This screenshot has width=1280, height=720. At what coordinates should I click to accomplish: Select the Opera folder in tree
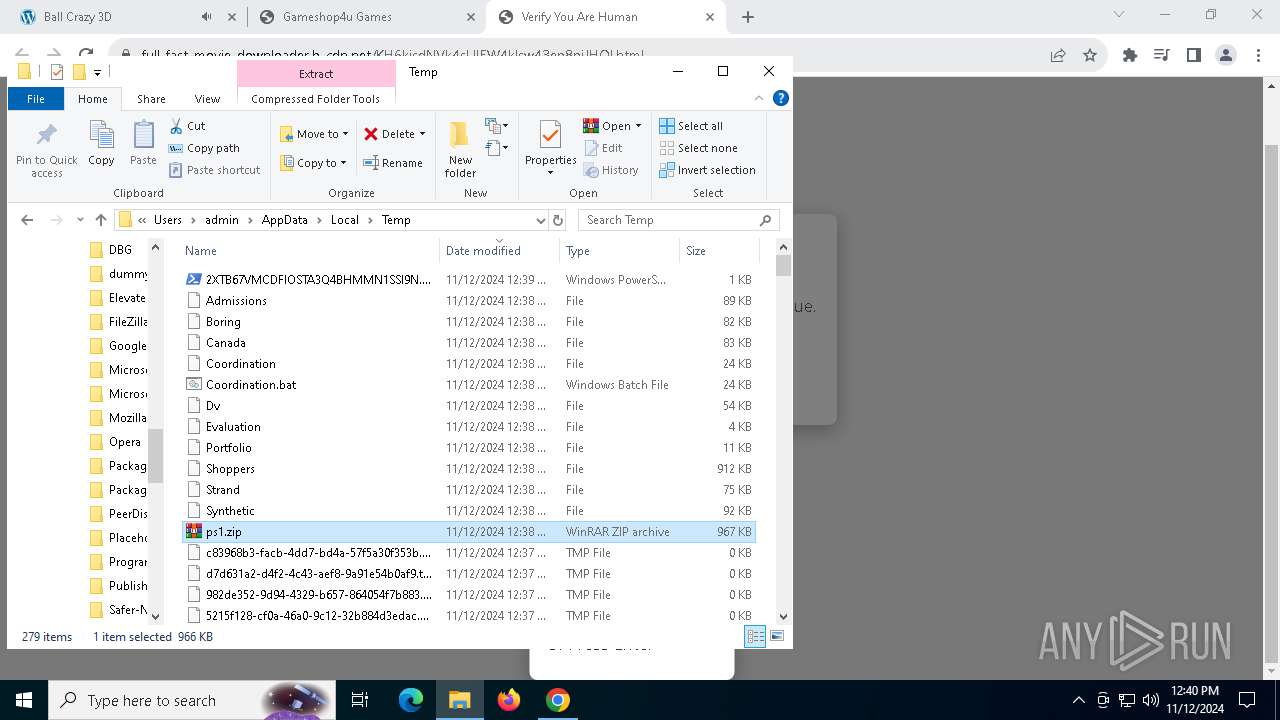(115, 442)
